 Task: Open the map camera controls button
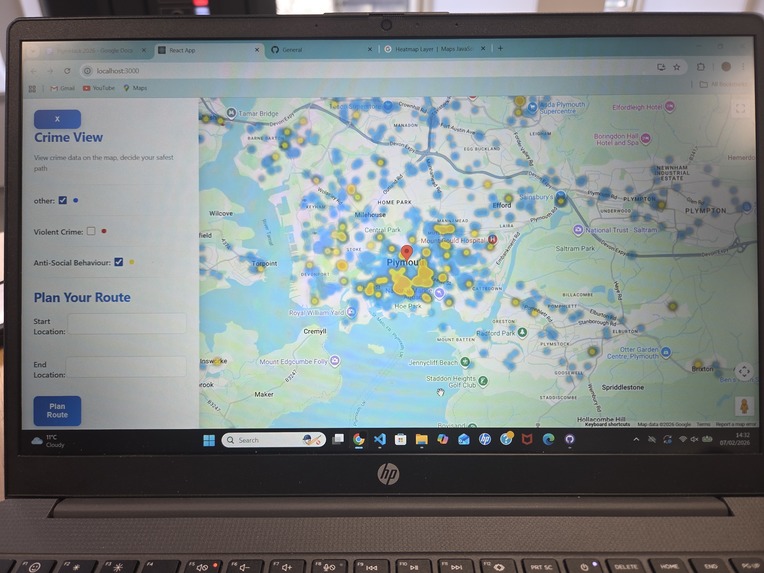pos(744,372)
